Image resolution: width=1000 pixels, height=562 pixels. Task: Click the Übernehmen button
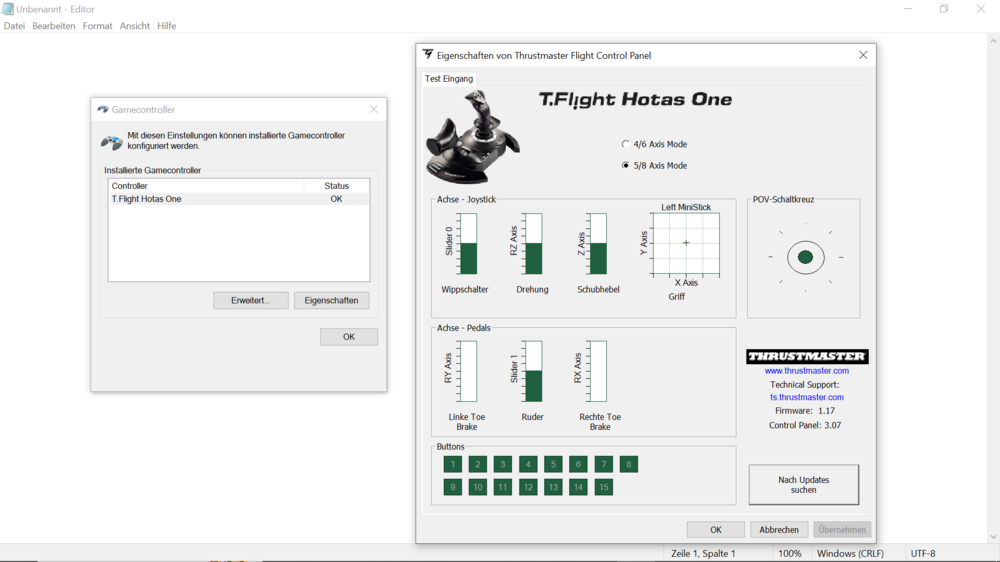(842, 529)
